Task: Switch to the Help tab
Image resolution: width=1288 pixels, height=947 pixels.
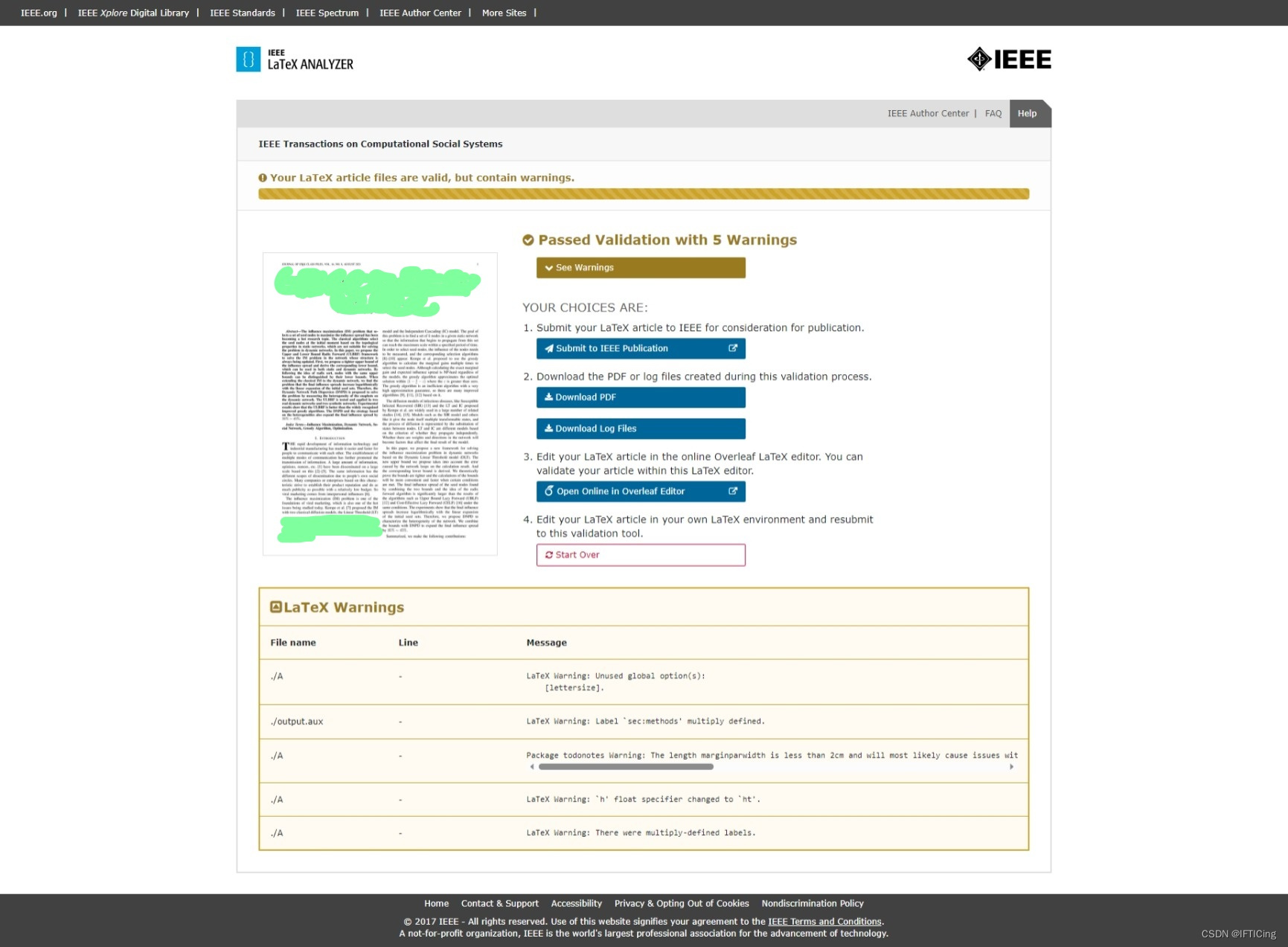Action: (x=1028, y=113)
